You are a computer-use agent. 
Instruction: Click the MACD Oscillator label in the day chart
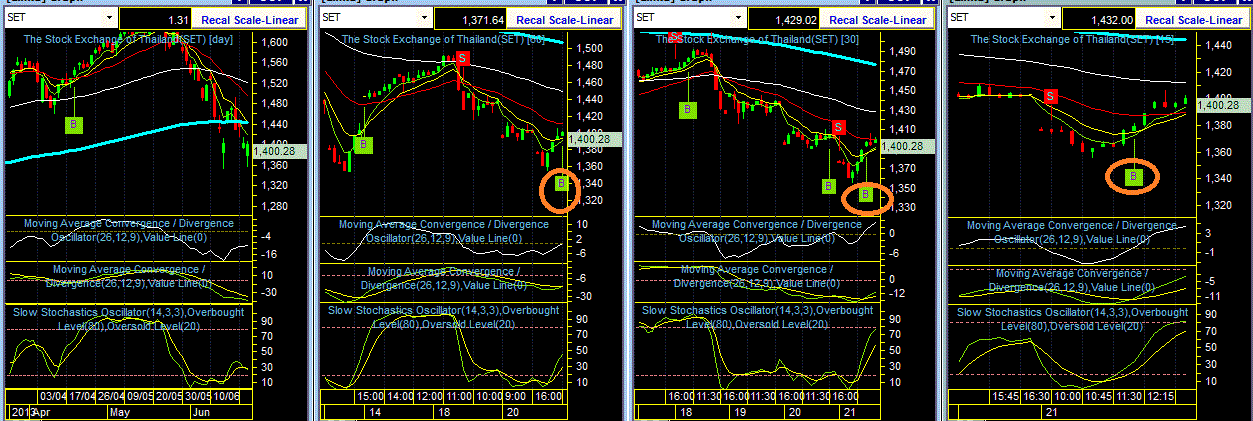coord(129,230)
